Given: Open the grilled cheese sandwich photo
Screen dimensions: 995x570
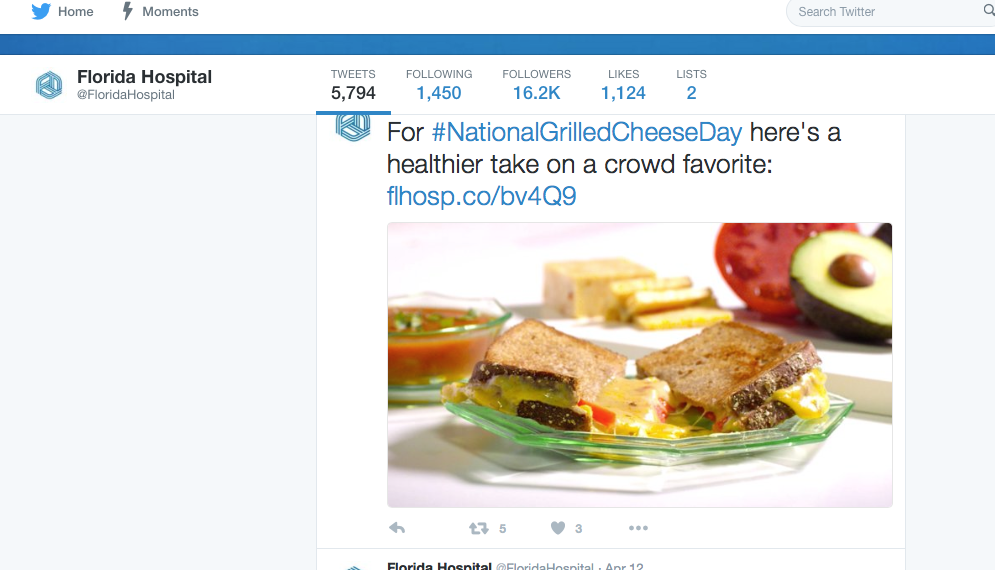Looking at the screenshot, I should click(639, 365).
